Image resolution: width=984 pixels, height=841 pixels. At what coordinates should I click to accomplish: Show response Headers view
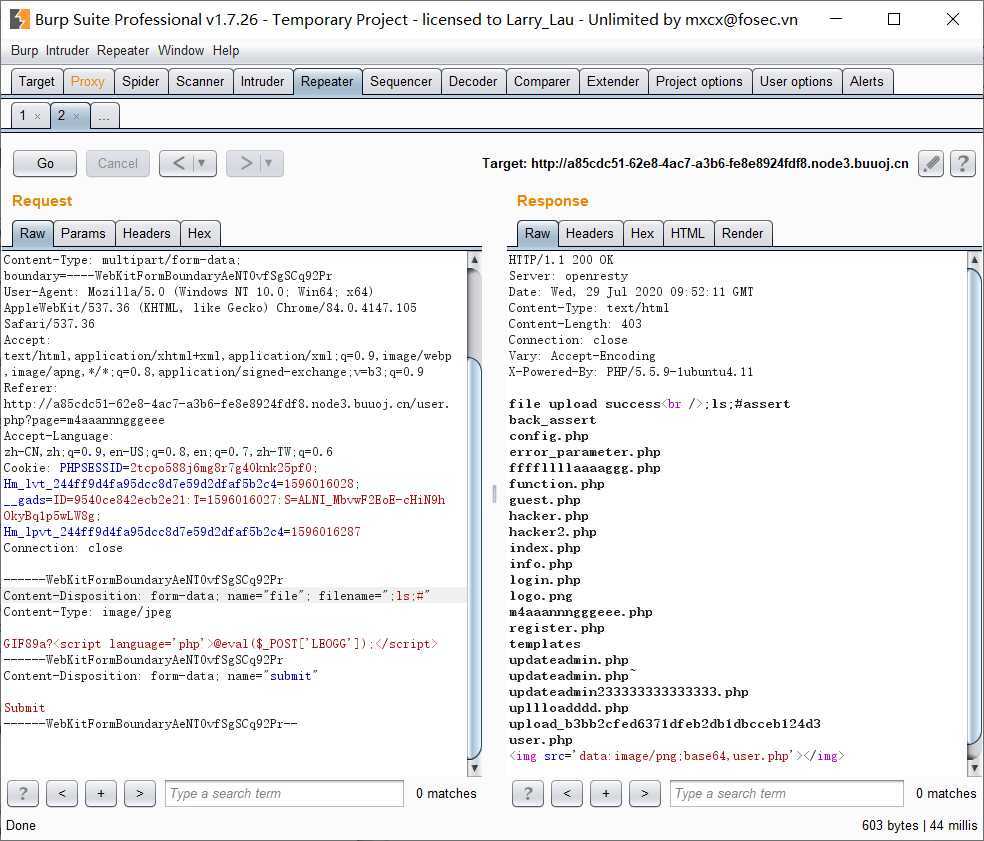[x=590, y=233]
